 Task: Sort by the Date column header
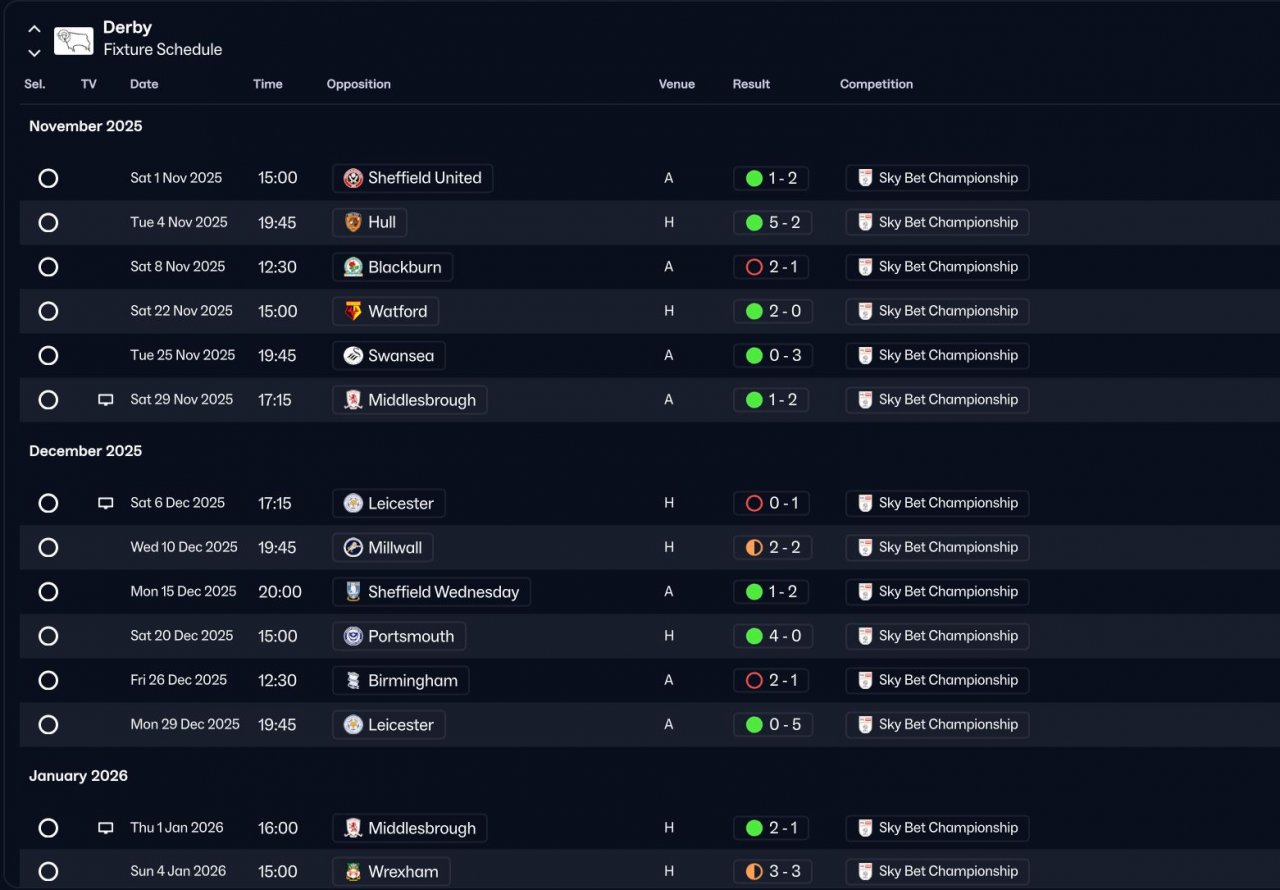pos(144,84)
